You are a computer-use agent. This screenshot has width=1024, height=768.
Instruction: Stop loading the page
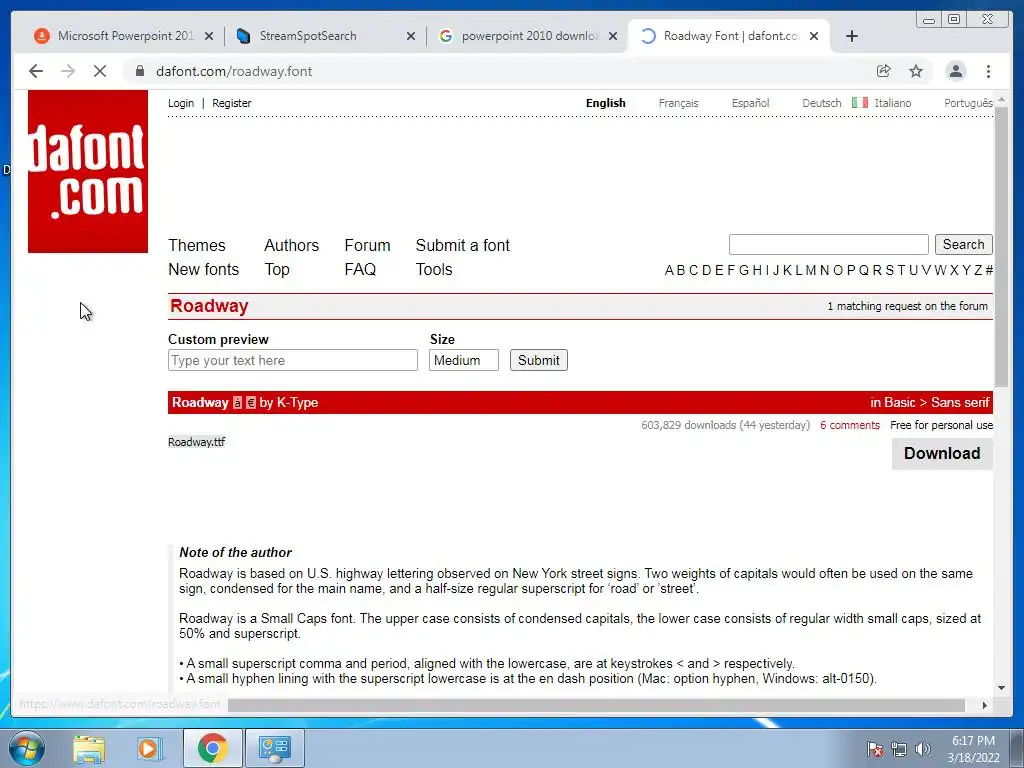click(x=100, y=71)
